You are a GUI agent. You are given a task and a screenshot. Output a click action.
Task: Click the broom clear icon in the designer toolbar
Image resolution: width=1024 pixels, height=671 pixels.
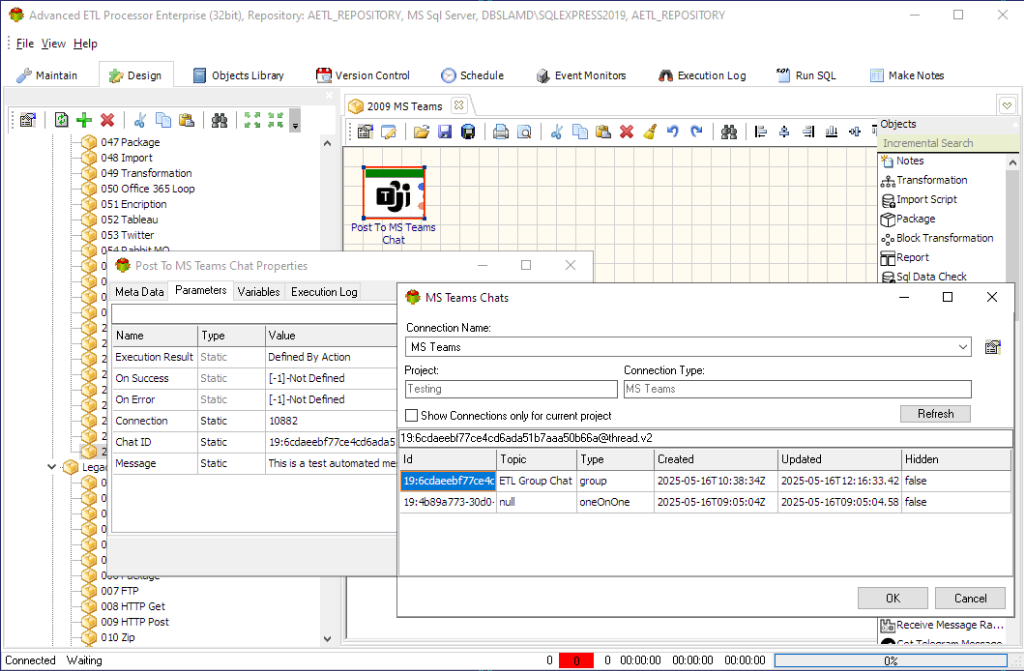pos(649,132)
